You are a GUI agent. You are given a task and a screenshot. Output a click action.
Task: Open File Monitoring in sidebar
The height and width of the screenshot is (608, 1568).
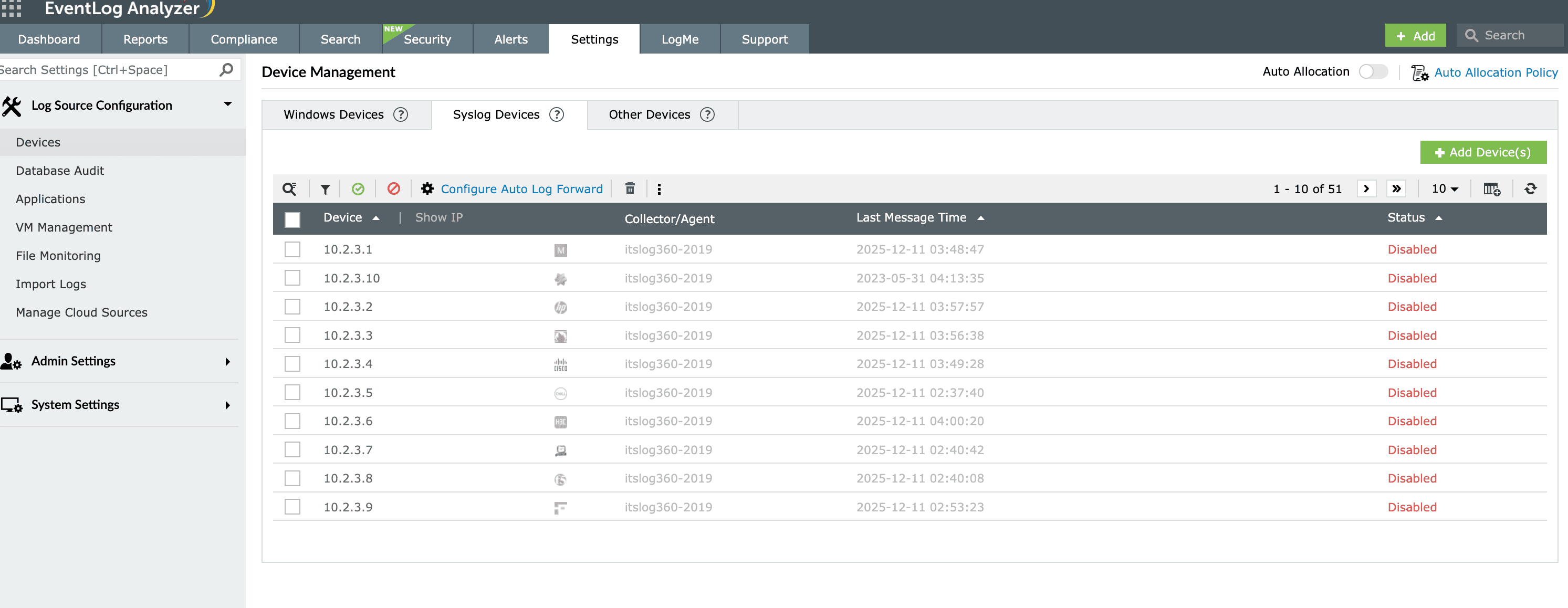point(58,256)
